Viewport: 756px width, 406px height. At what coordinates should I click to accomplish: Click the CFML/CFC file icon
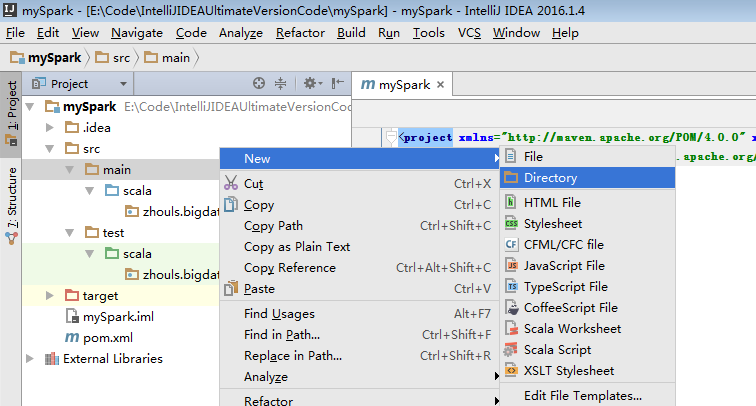[x=511, y=244]
